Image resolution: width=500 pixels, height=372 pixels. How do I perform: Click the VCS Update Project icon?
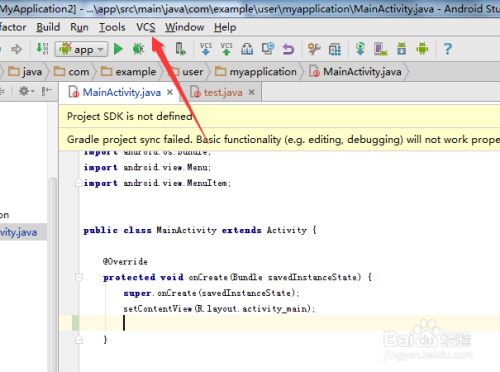(206, 49)
